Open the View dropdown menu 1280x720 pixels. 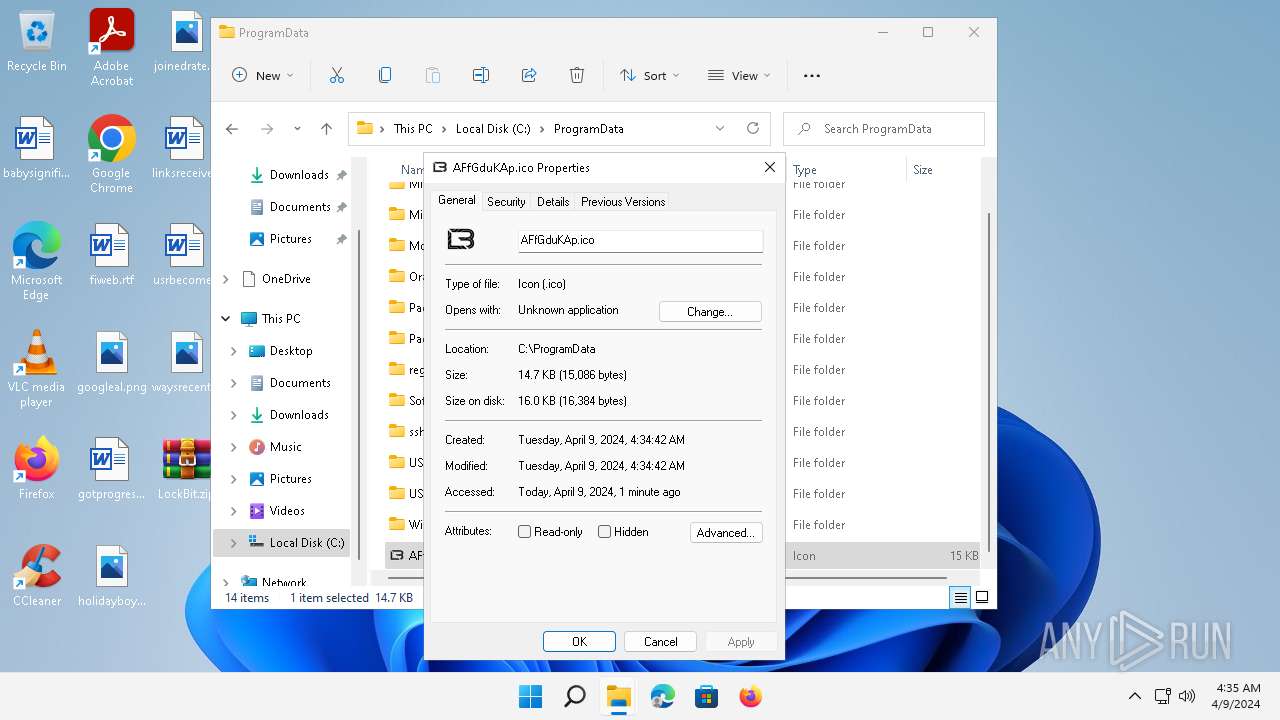click(x=739, y=75)
